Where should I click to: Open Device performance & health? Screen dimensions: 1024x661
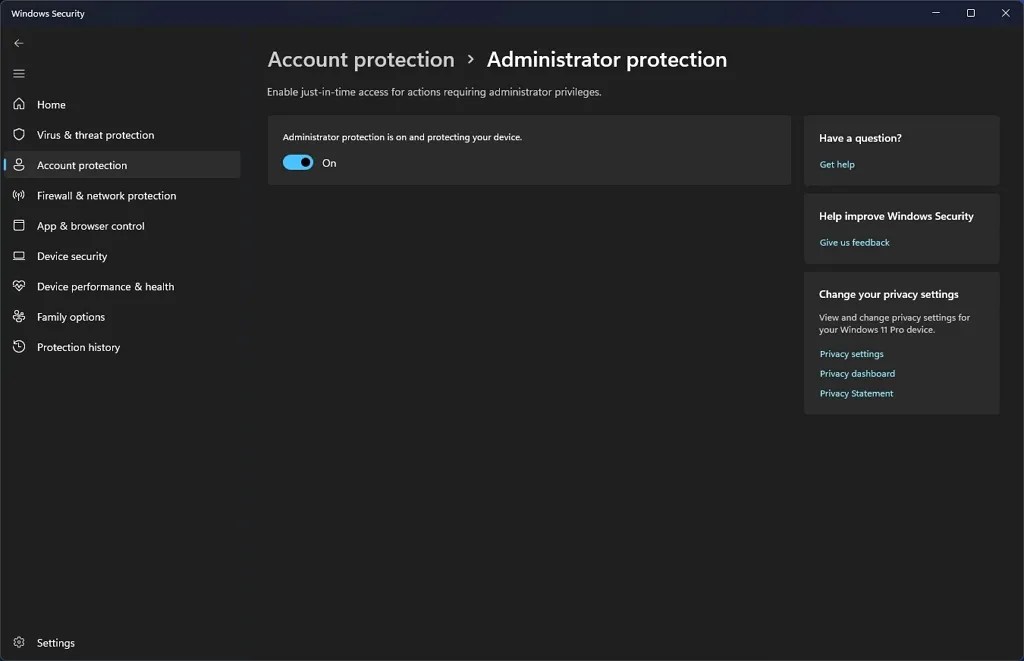coord(122,286)
